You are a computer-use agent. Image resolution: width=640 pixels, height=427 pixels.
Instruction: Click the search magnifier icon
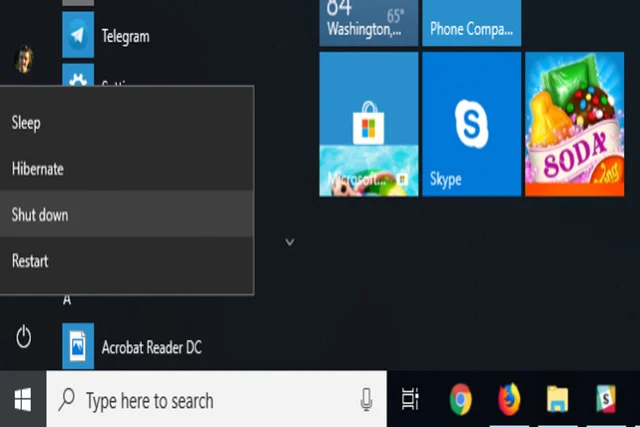tap(67, 399)
